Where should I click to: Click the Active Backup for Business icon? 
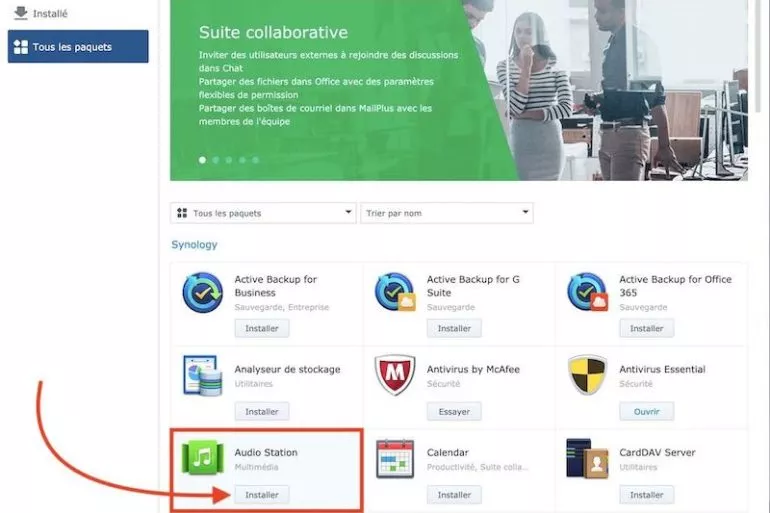(202, 293)
